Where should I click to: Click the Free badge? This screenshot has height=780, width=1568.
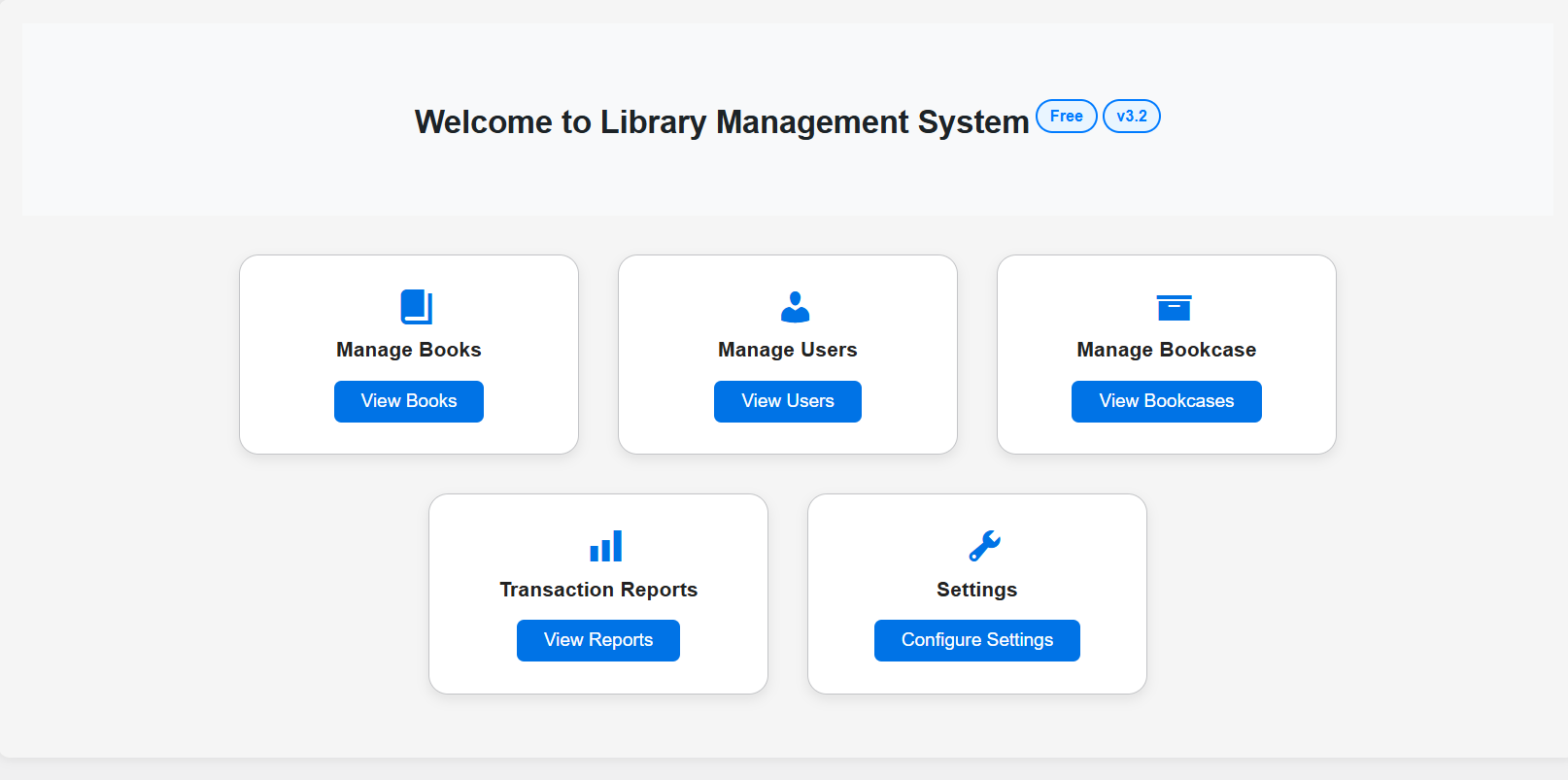coord(1066,117)
